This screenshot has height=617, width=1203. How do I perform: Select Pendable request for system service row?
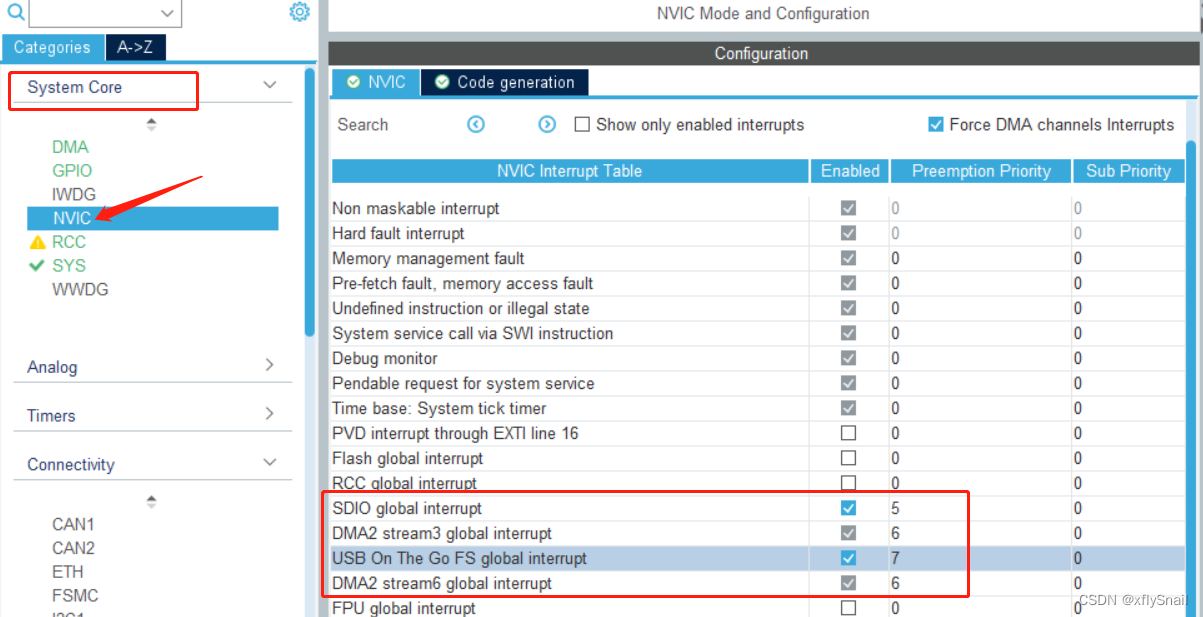[758, 383]
